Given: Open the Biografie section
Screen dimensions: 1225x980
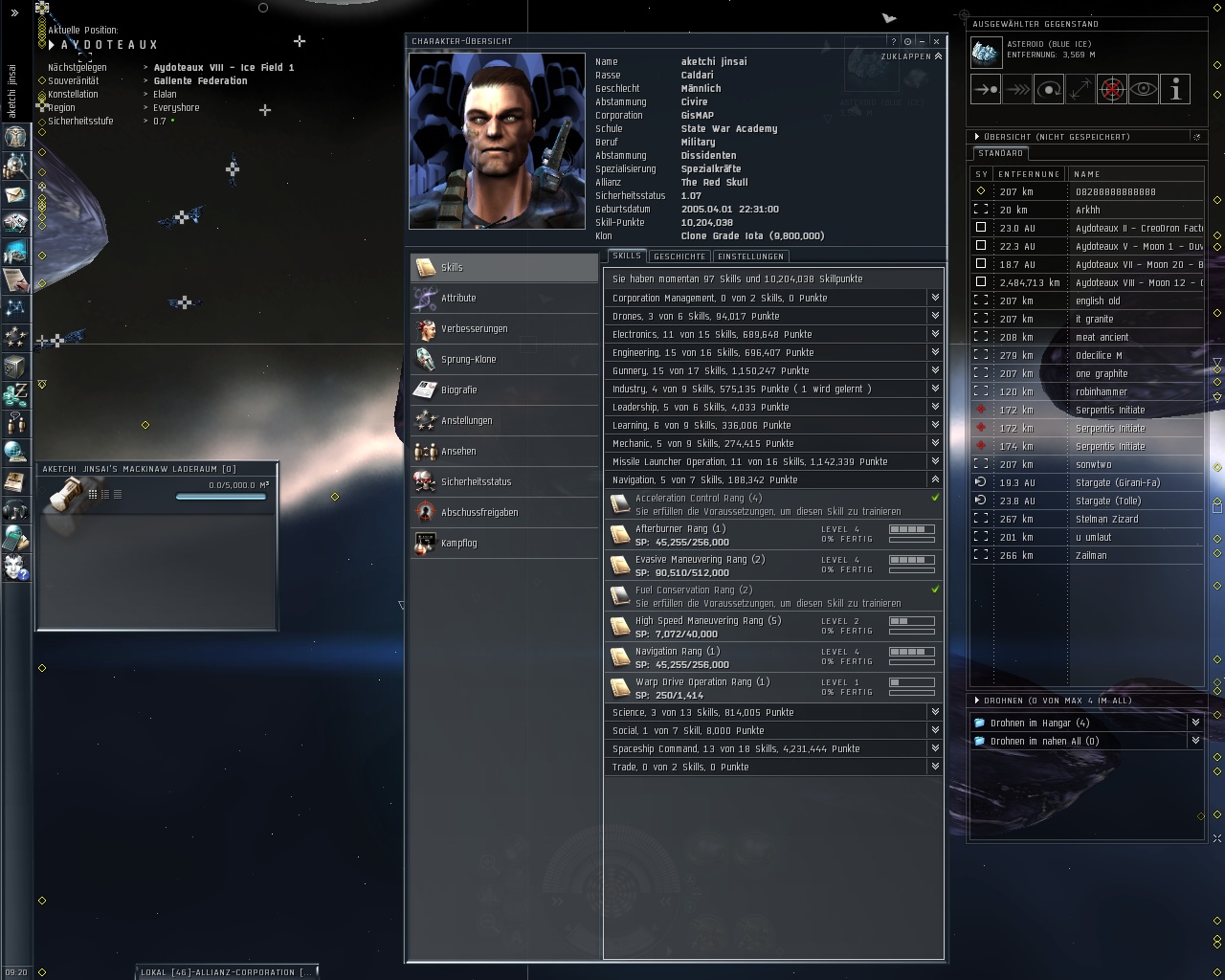Looking at the screenshot, I should click(504, 390).
